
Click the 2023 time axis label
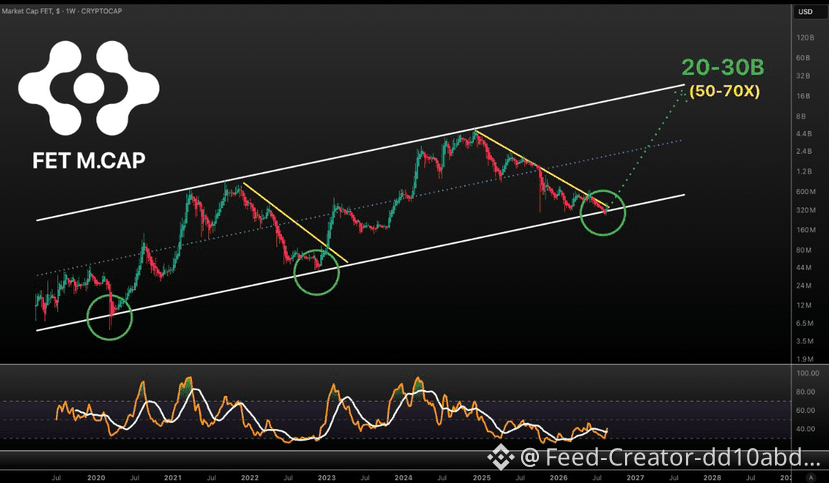tap(326, 477)
